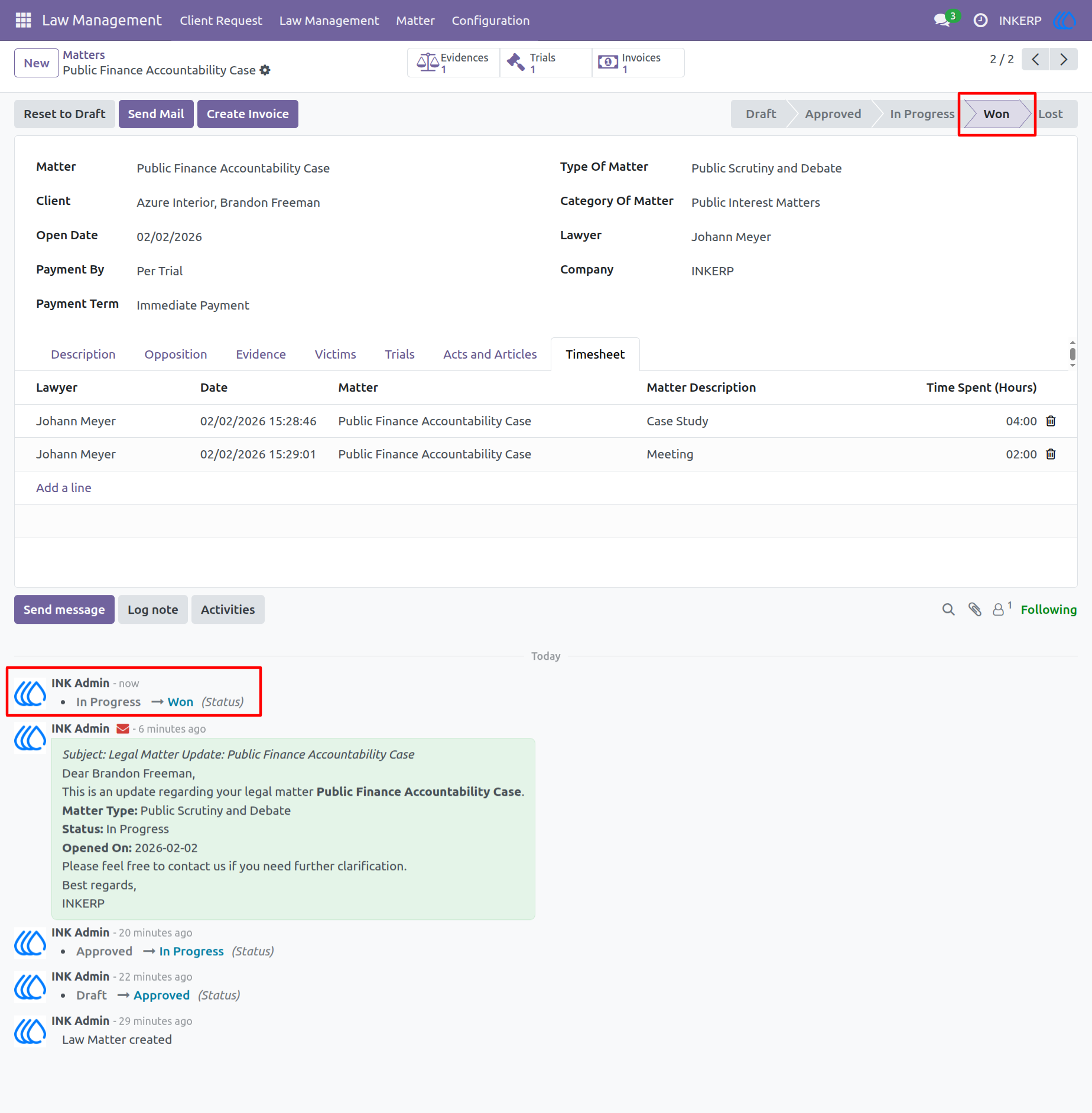Open the Client Request menu

click(x=221, y=20)
